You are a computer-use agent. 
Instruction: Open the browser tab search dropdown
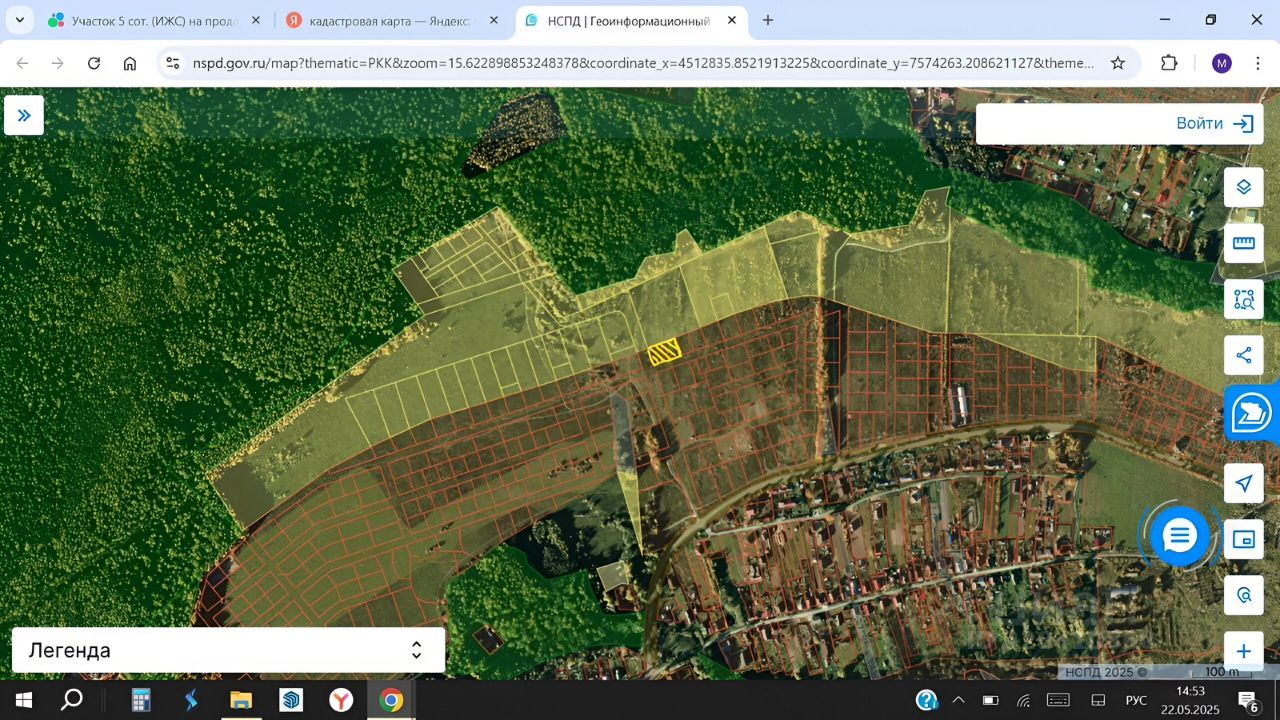(19, 20)
